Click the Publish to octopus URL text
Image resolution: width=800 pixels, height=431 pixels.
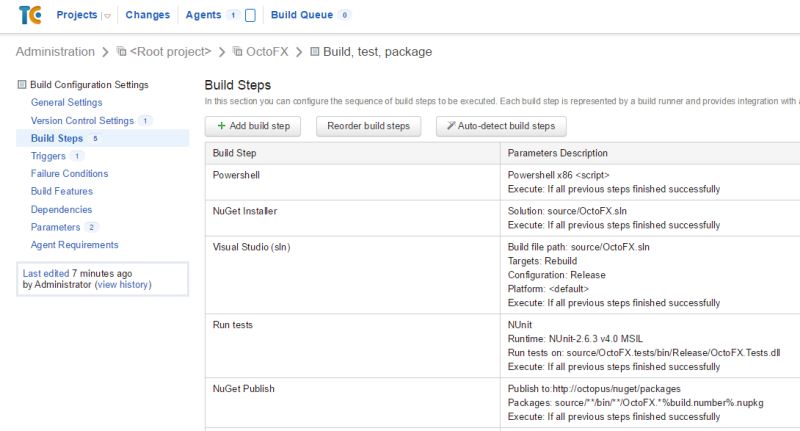click(594, 389)
